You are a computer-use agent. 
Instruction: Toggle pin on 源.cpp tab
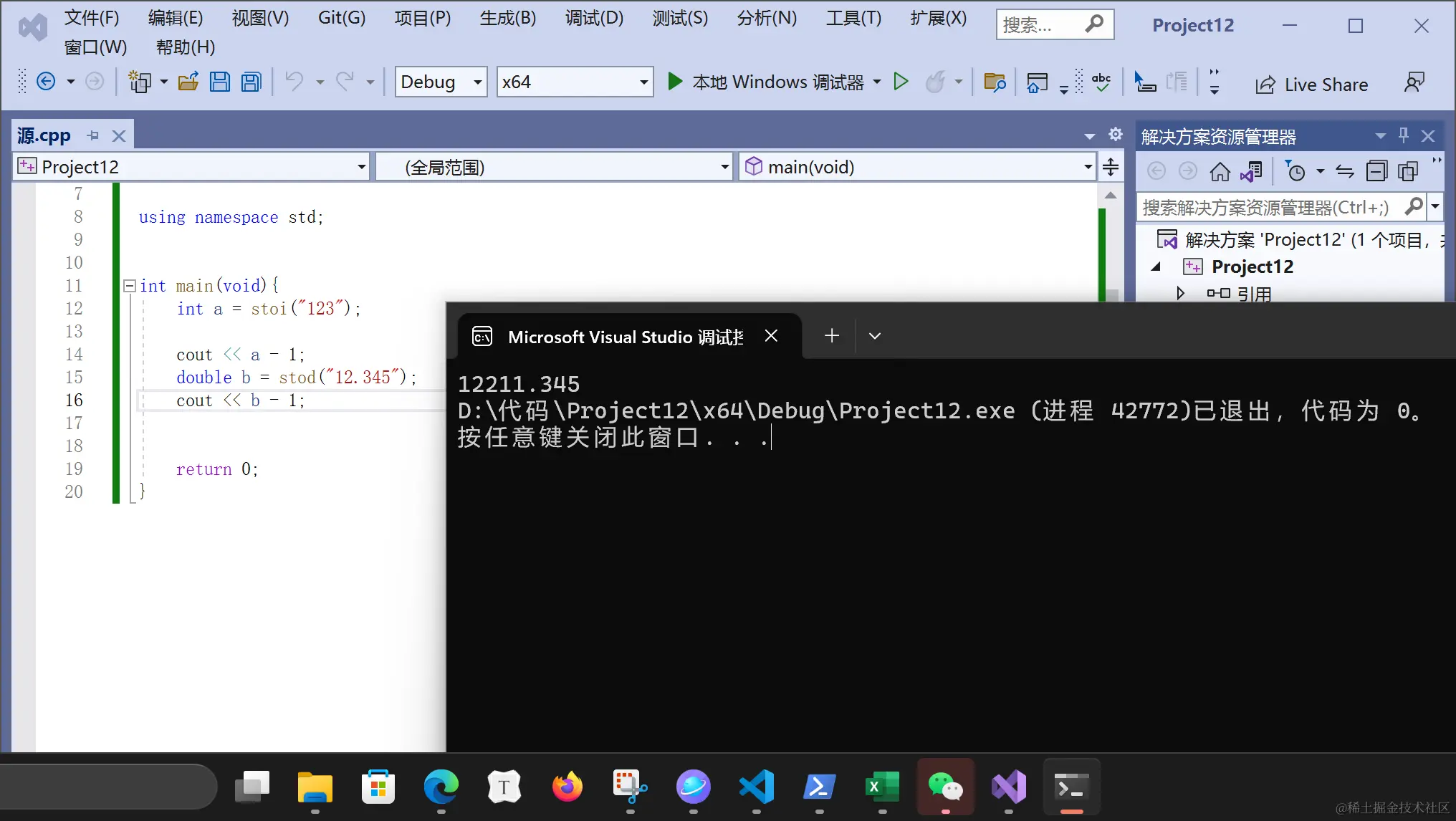(x=93, y=135)
